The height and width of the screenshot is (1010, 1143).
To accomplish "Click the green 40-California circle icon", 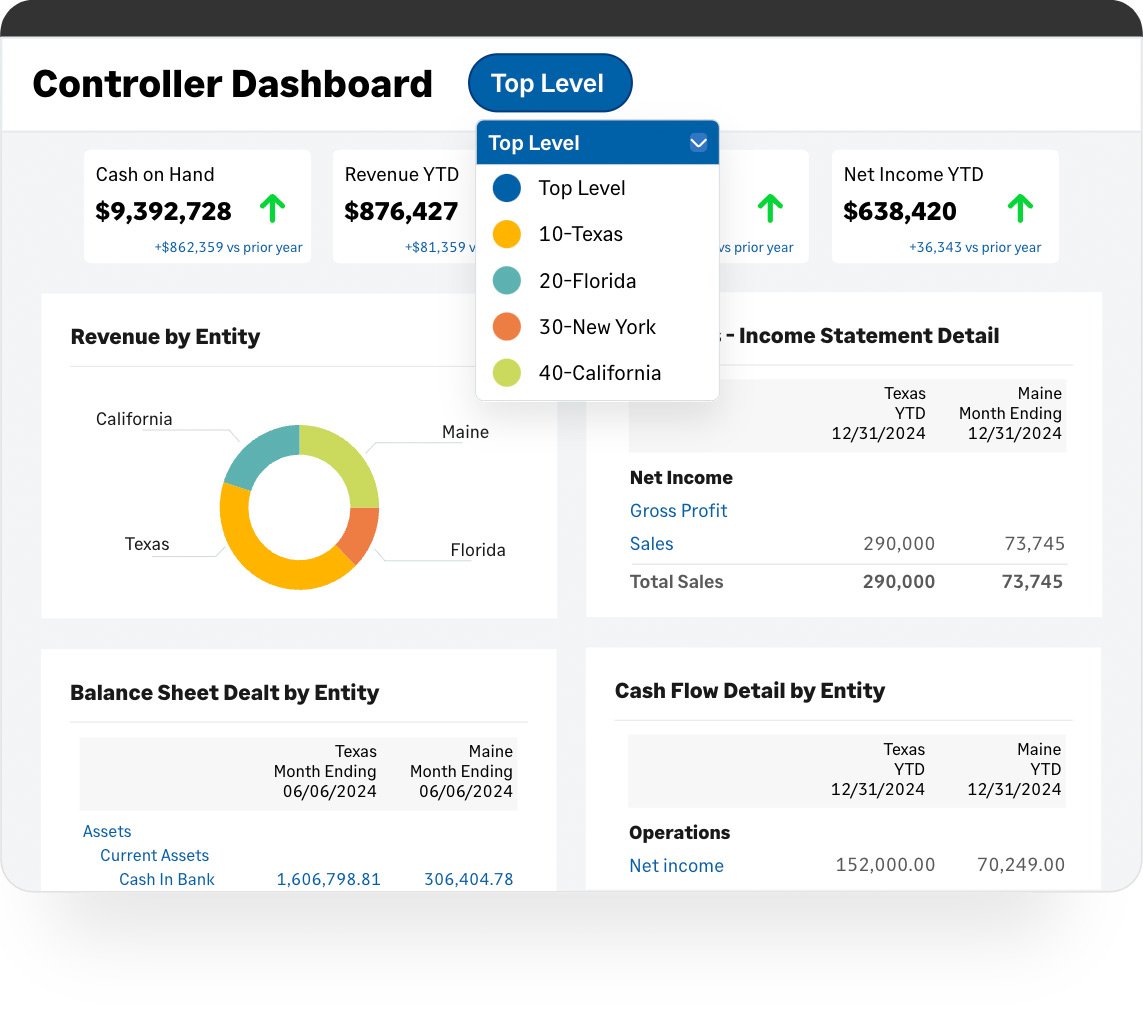I will 507,373.
